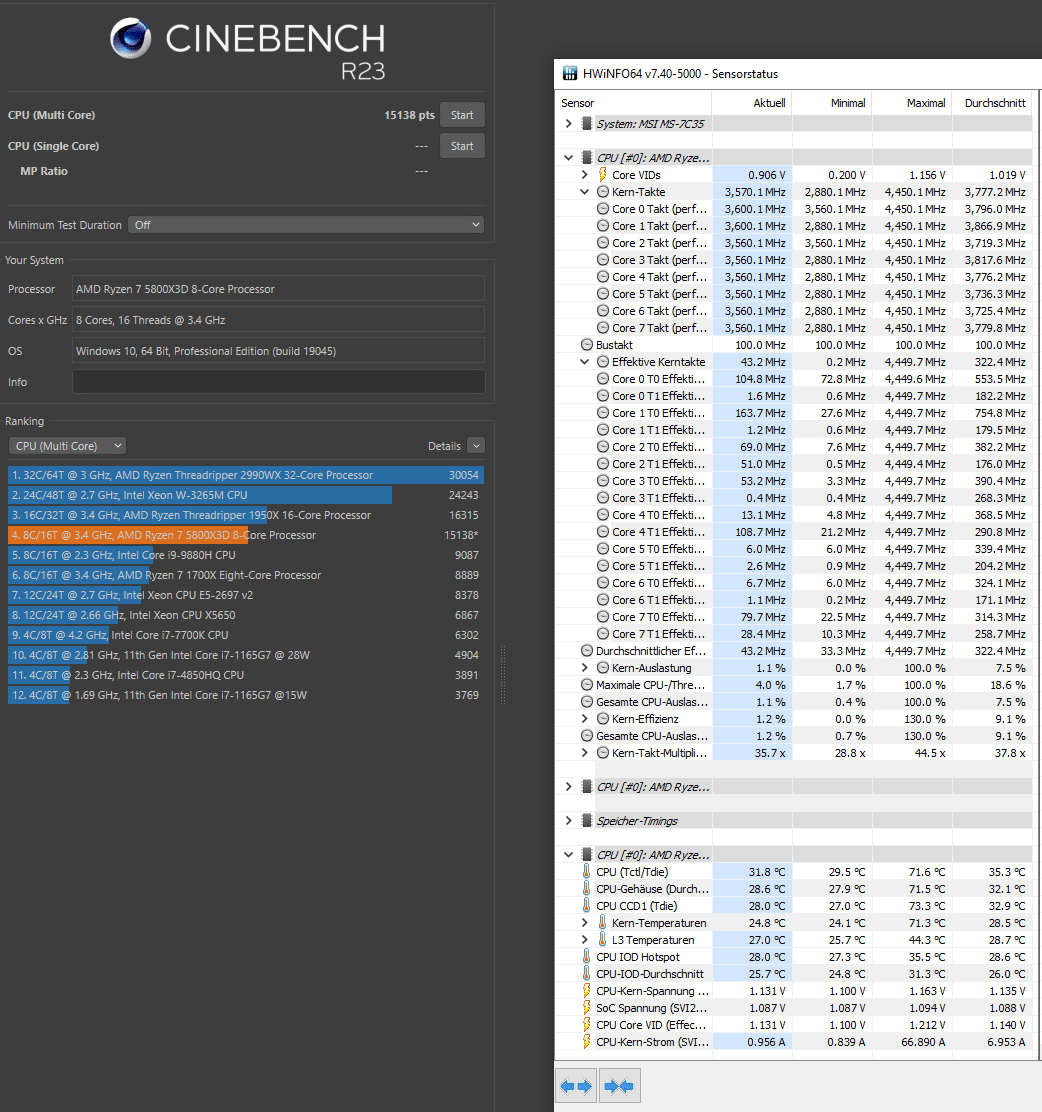Viewport: 1042px width, 1112px height.
Task: Click the CPU-Kern-Strom lightning icon
Action: click(587, 1042)
